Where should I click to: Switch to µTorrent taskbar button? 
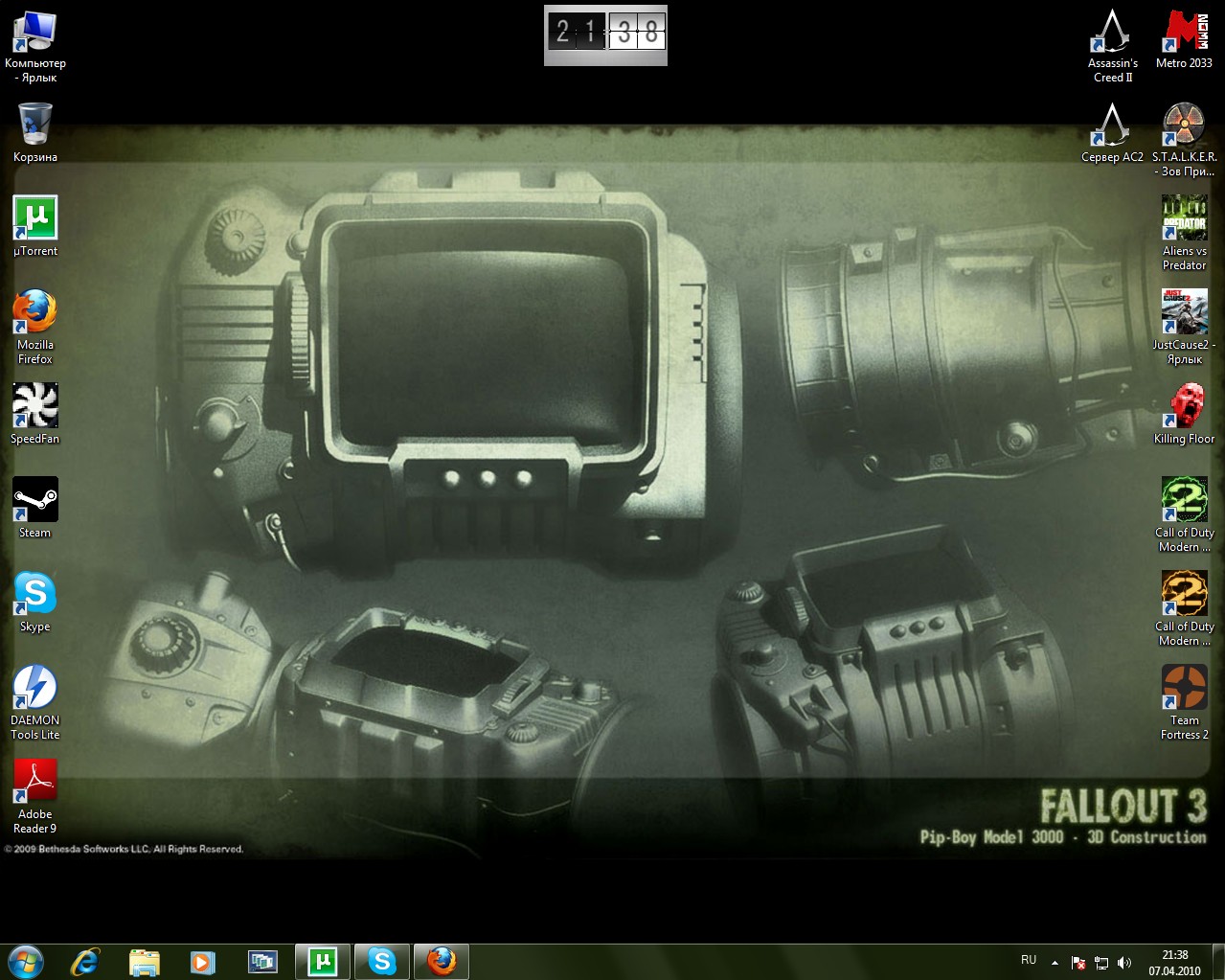pos(323,962)
